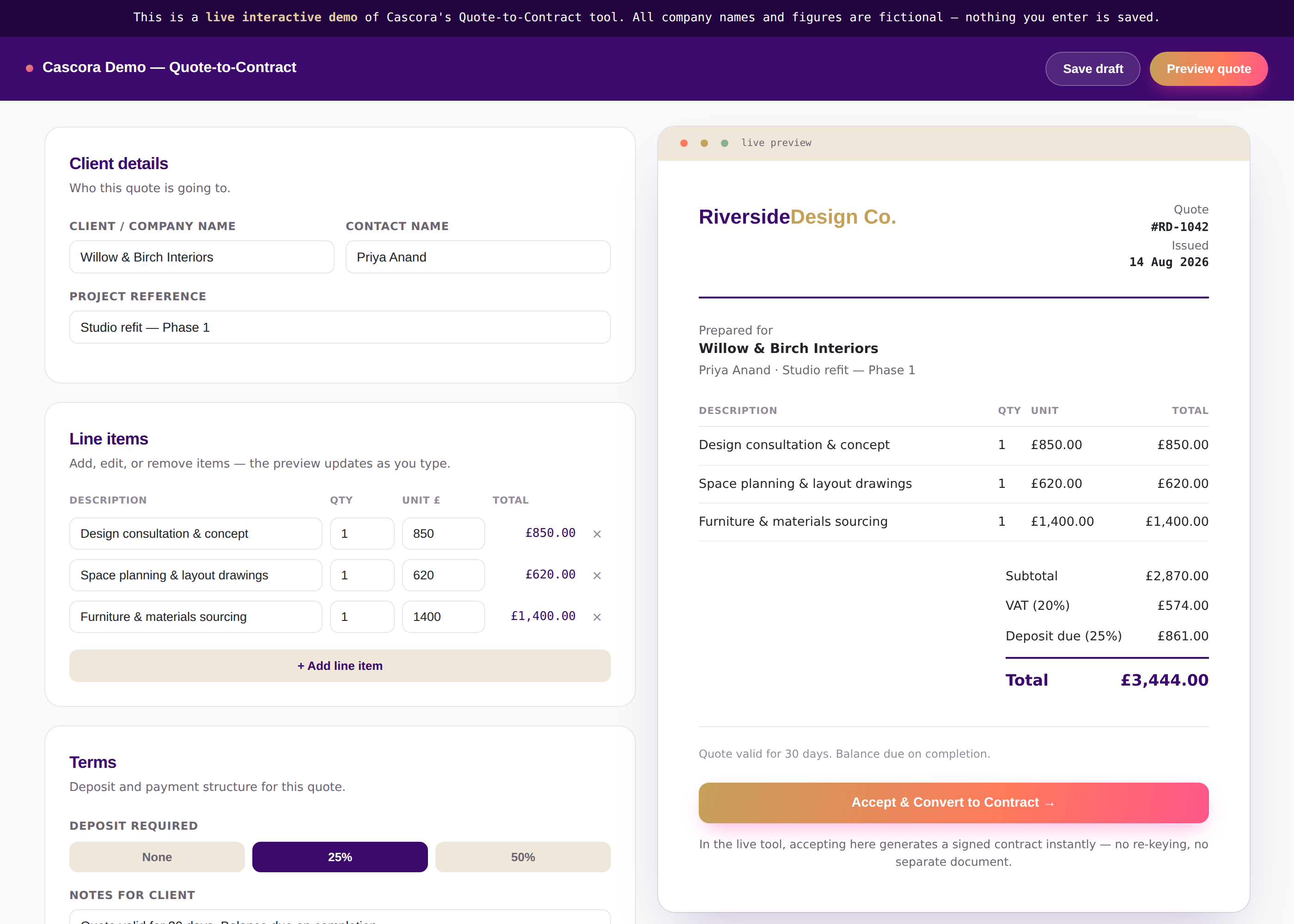Click the green dot in live preview bar
The height and width of the screenshot is (924, 1294).
[724, 143]
